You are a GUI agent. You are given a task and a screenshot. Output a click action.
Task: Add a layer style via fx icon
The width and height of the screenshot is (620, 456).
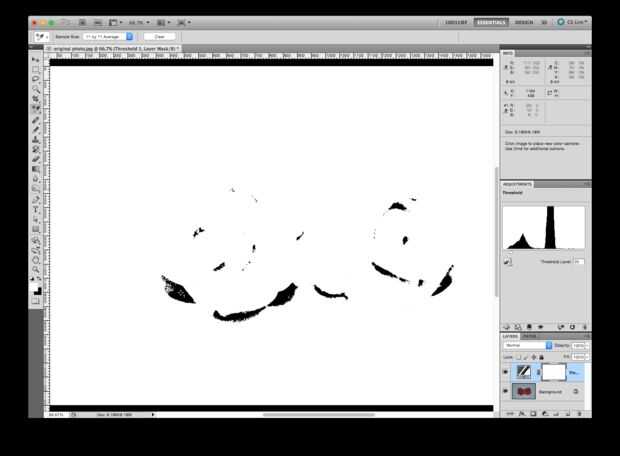522,414
